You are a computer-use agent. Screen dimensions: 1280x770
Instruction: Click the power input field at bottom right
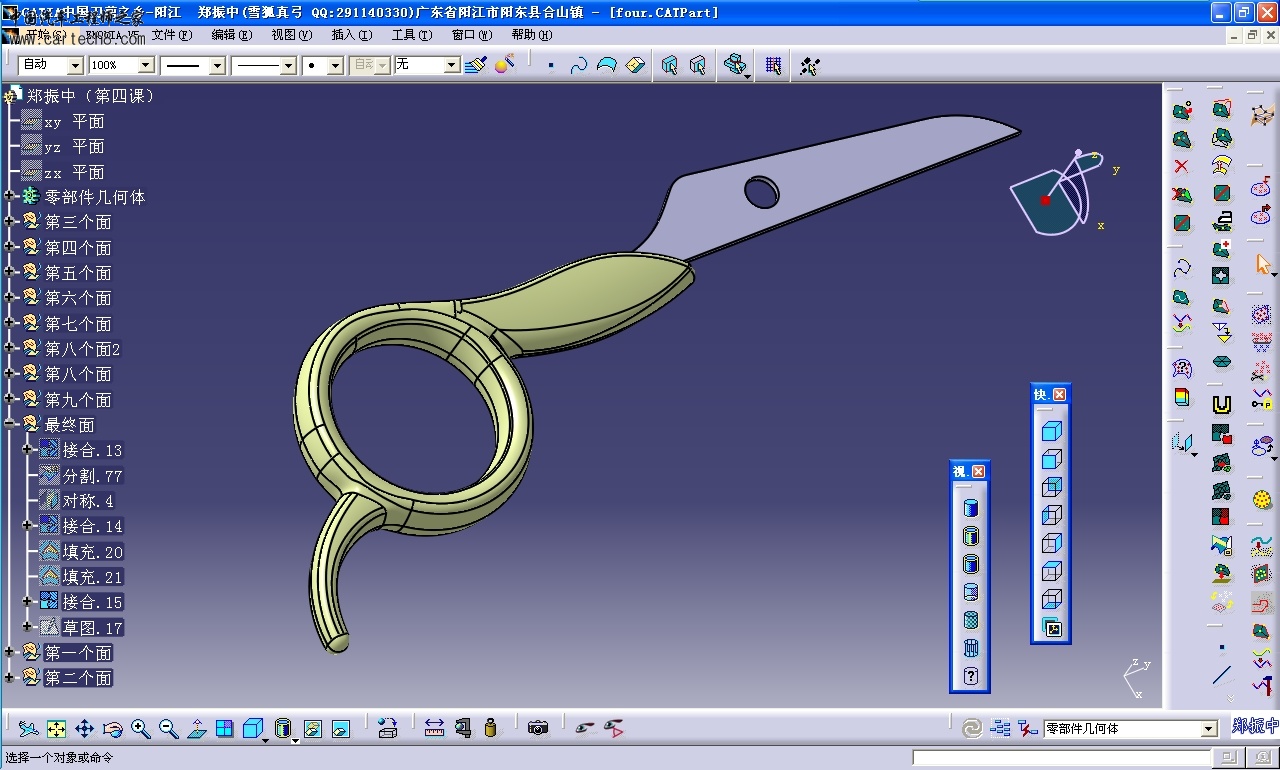coord(1061,757)
